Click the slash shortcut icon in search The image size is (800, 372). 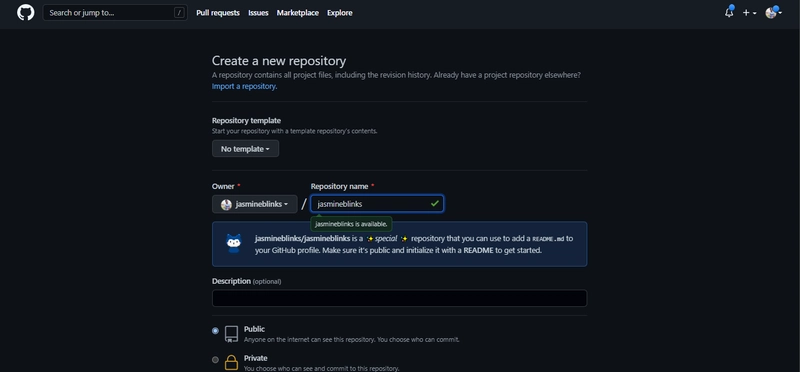click(179, 13)
